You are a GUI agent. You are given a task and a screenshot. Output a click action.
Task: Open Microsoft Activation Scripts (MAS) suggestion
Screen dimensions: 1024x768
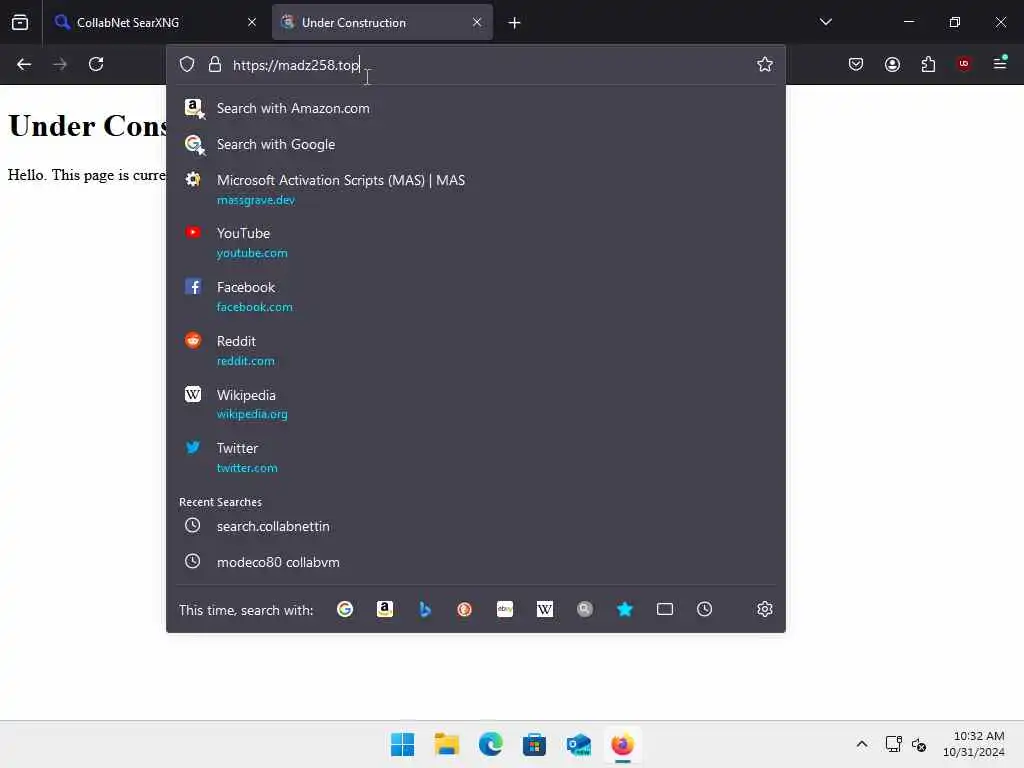pos(475,189)
